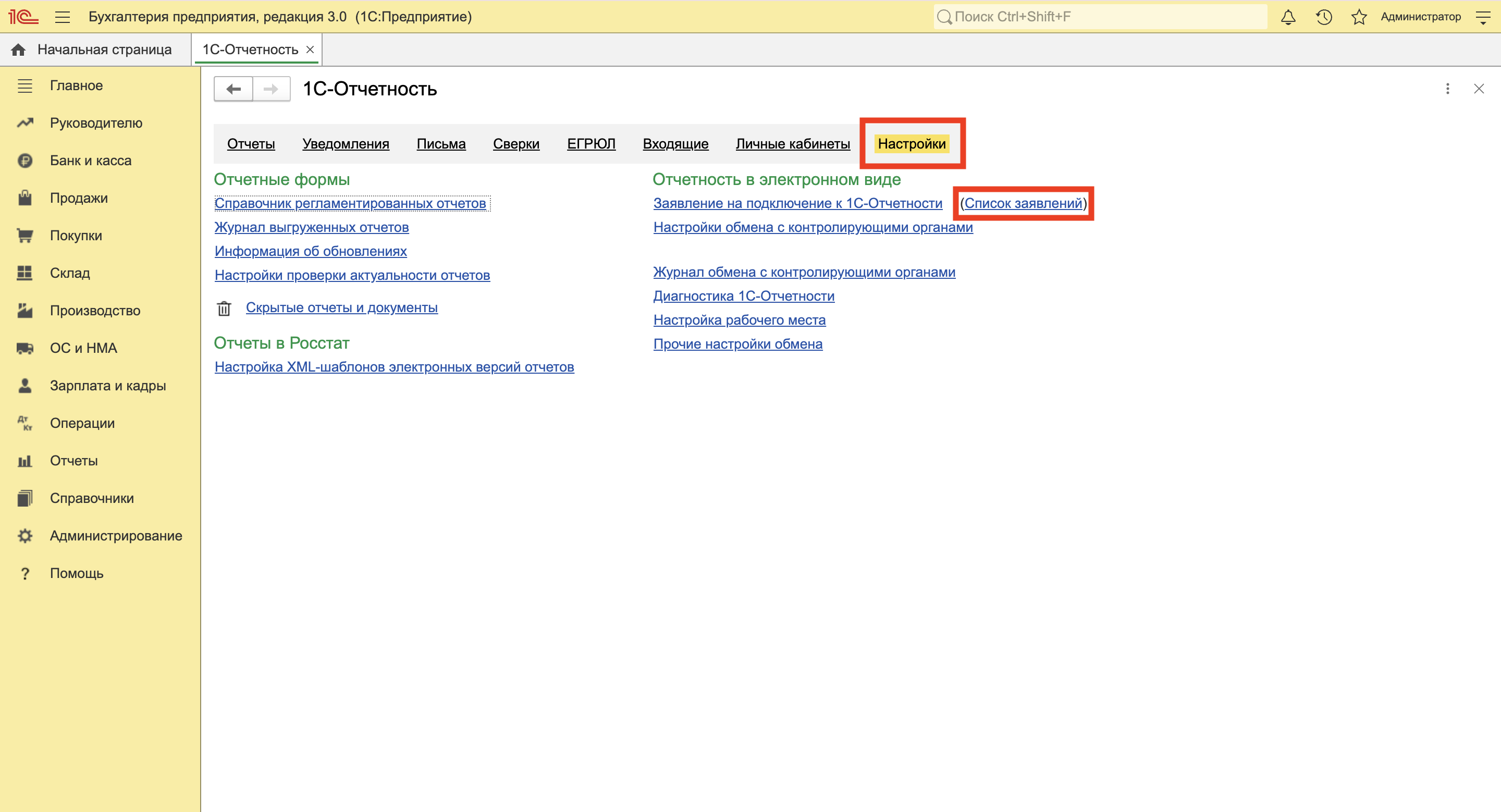Close the 1С-Отчетность tab
Viewport: 1501px width, 812px height.
point(310,50)
